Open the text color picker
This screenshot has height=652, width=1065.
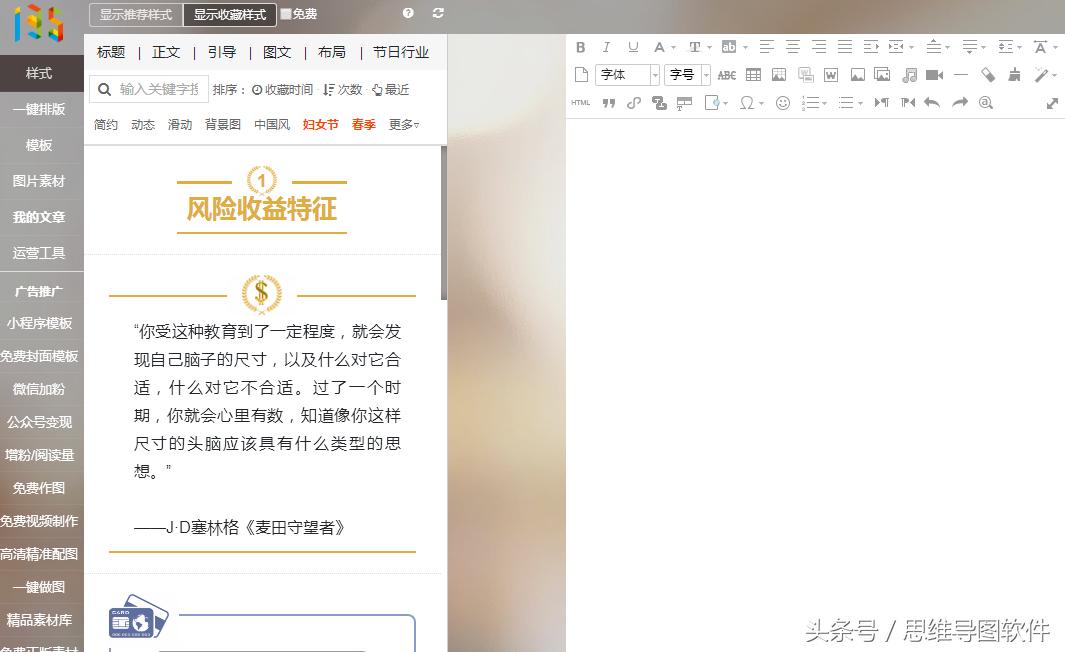pos(659,46)
